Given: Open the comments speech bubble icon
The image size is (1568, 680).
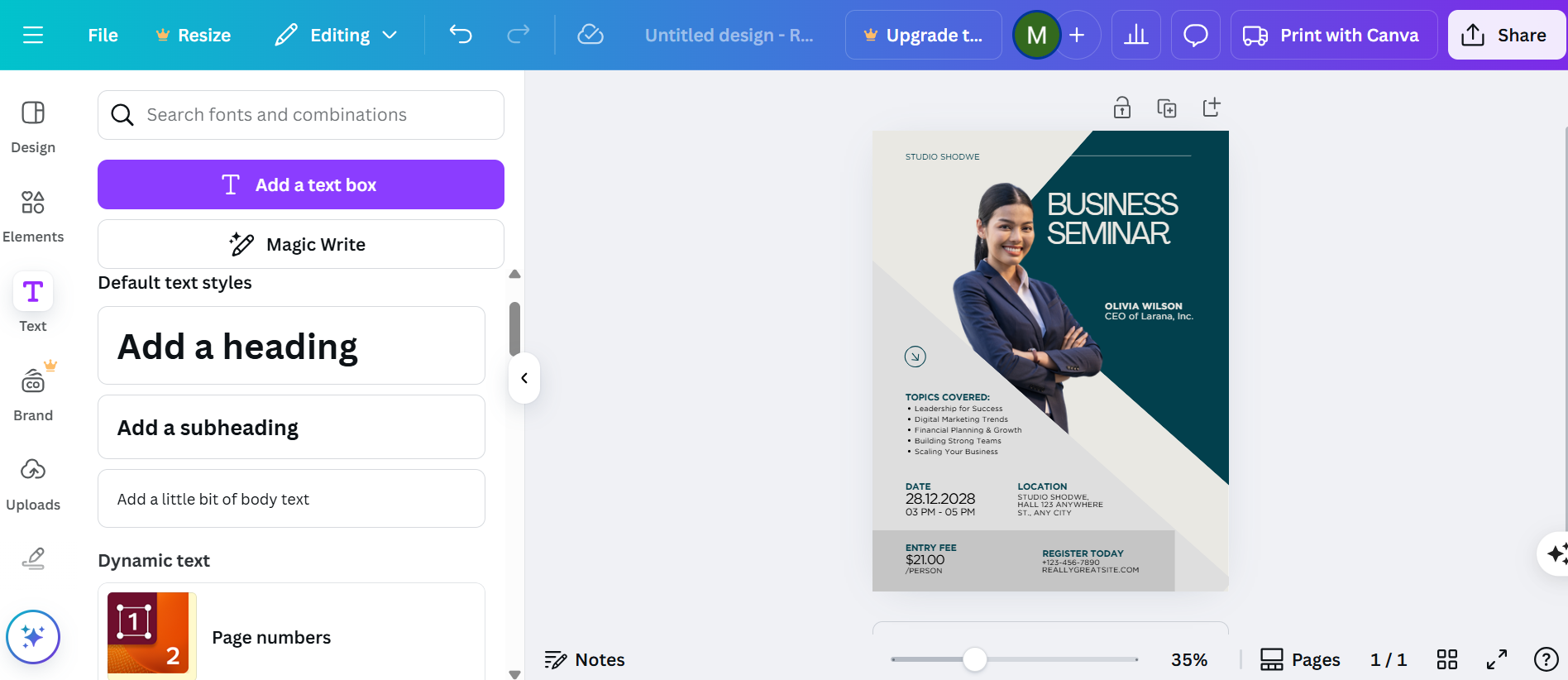Looking at the screenshot, I should point(1195,35).
